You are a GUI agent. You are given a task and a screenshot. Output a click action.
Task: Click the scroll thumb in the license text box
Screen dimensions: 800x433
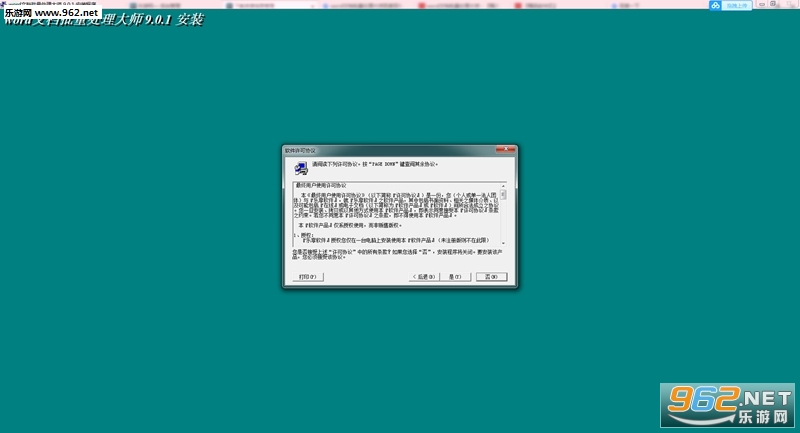503,194
